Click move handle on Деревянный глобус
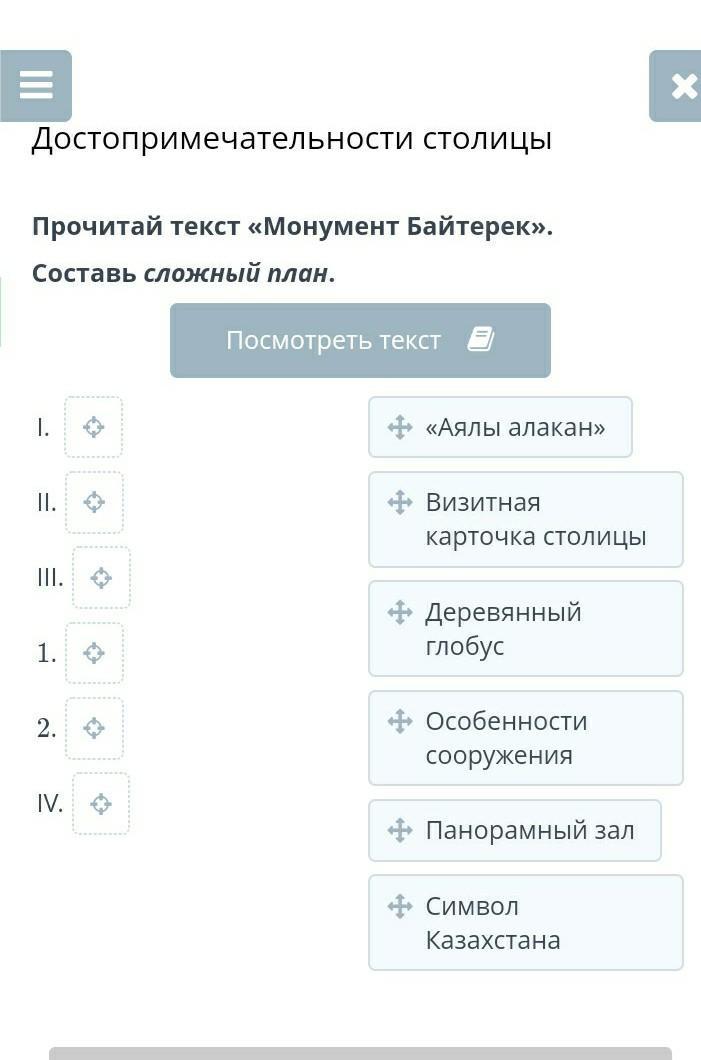Screen dimensions: 701x1060 click(400, 612)
